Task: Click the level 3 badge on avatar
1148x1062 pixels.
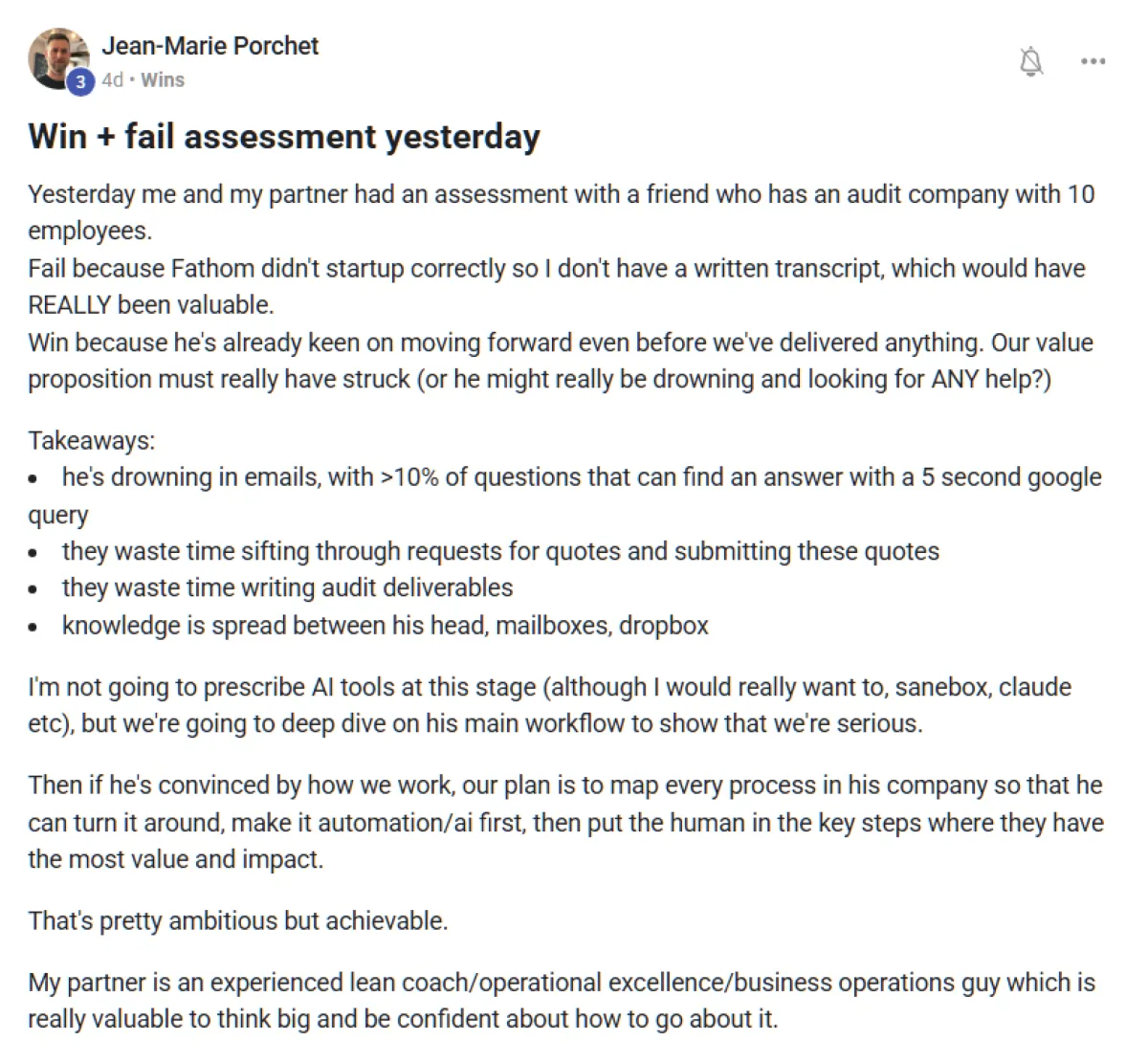Action: (80, 81)
